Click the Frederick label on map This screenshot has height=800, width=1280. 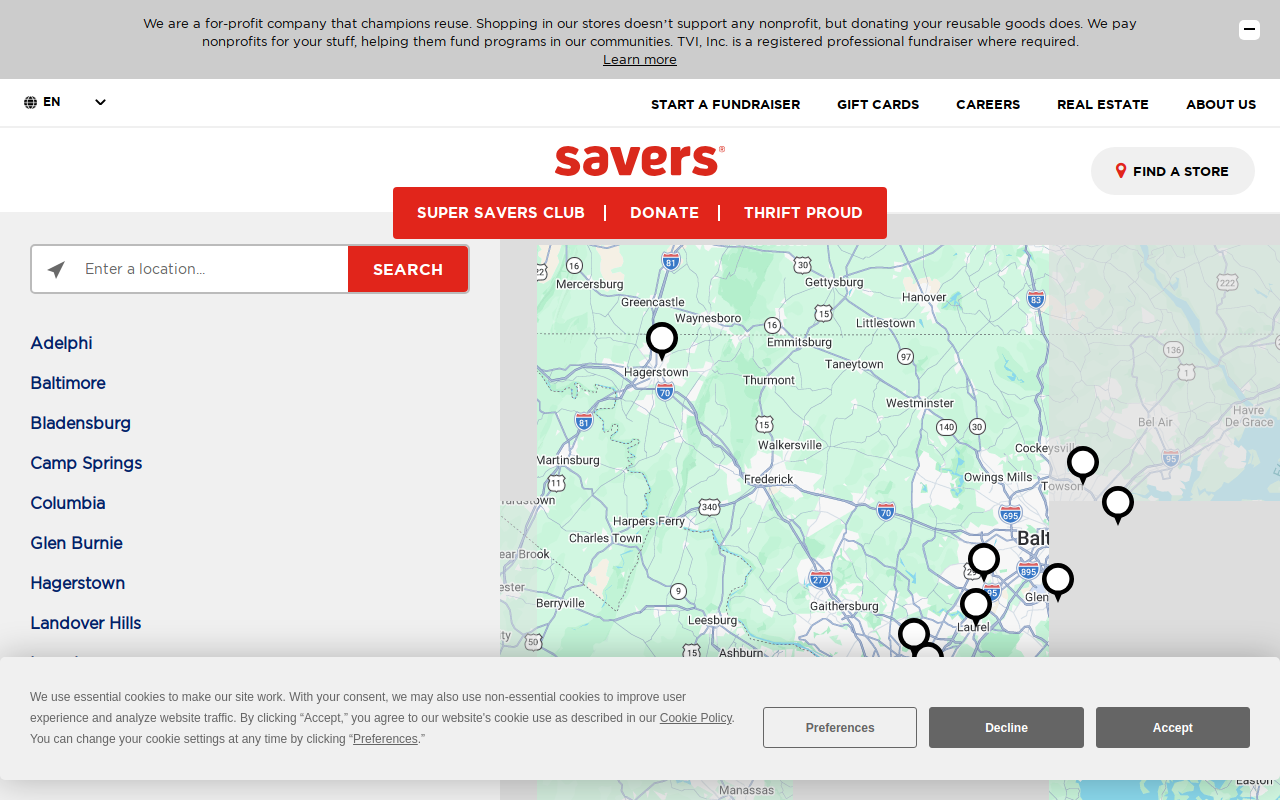click(x=768, y=479)
